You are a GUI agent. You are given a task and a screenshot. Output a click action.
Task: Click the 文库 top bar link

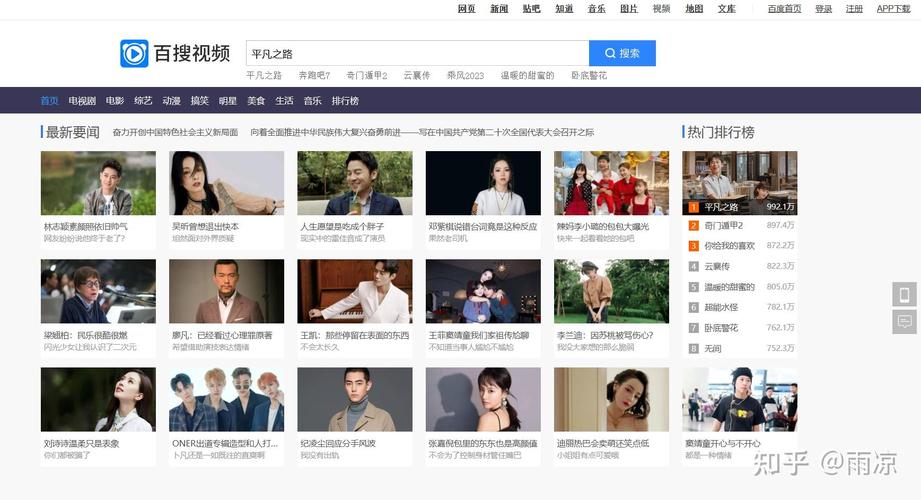pyautogui.click(x=726, y=8)
